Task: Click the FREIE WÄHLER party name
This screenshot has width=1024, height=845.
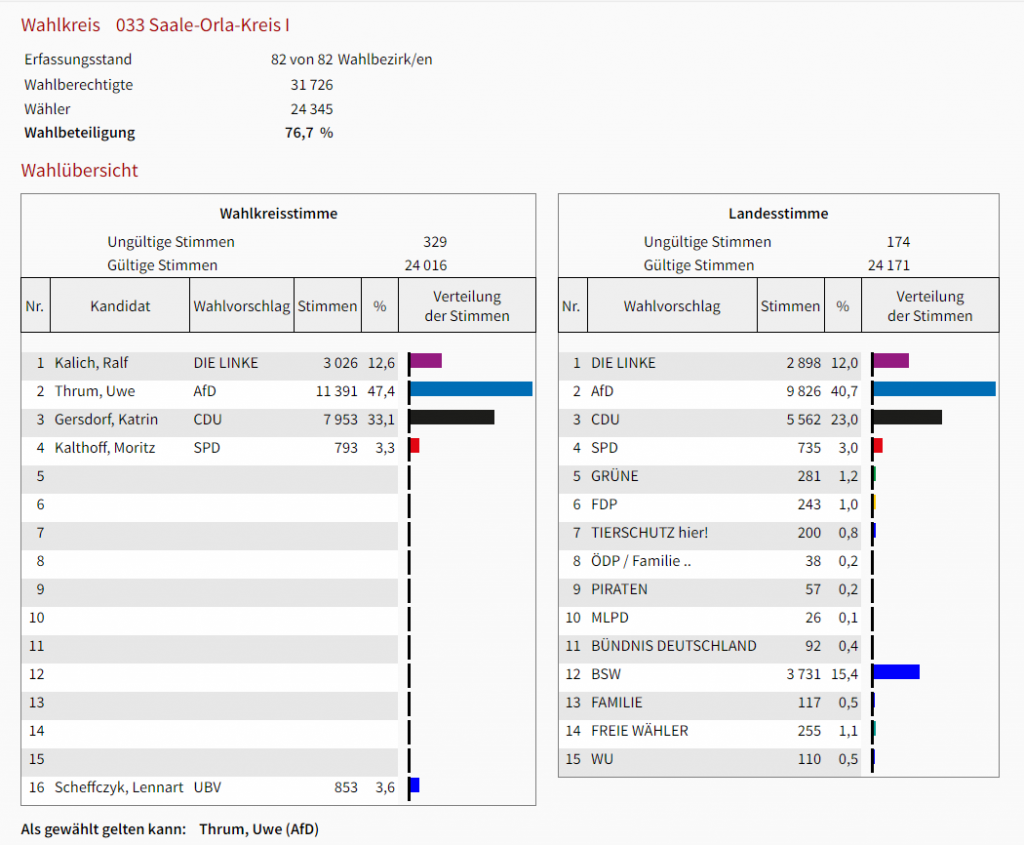Action: point(639,731)
